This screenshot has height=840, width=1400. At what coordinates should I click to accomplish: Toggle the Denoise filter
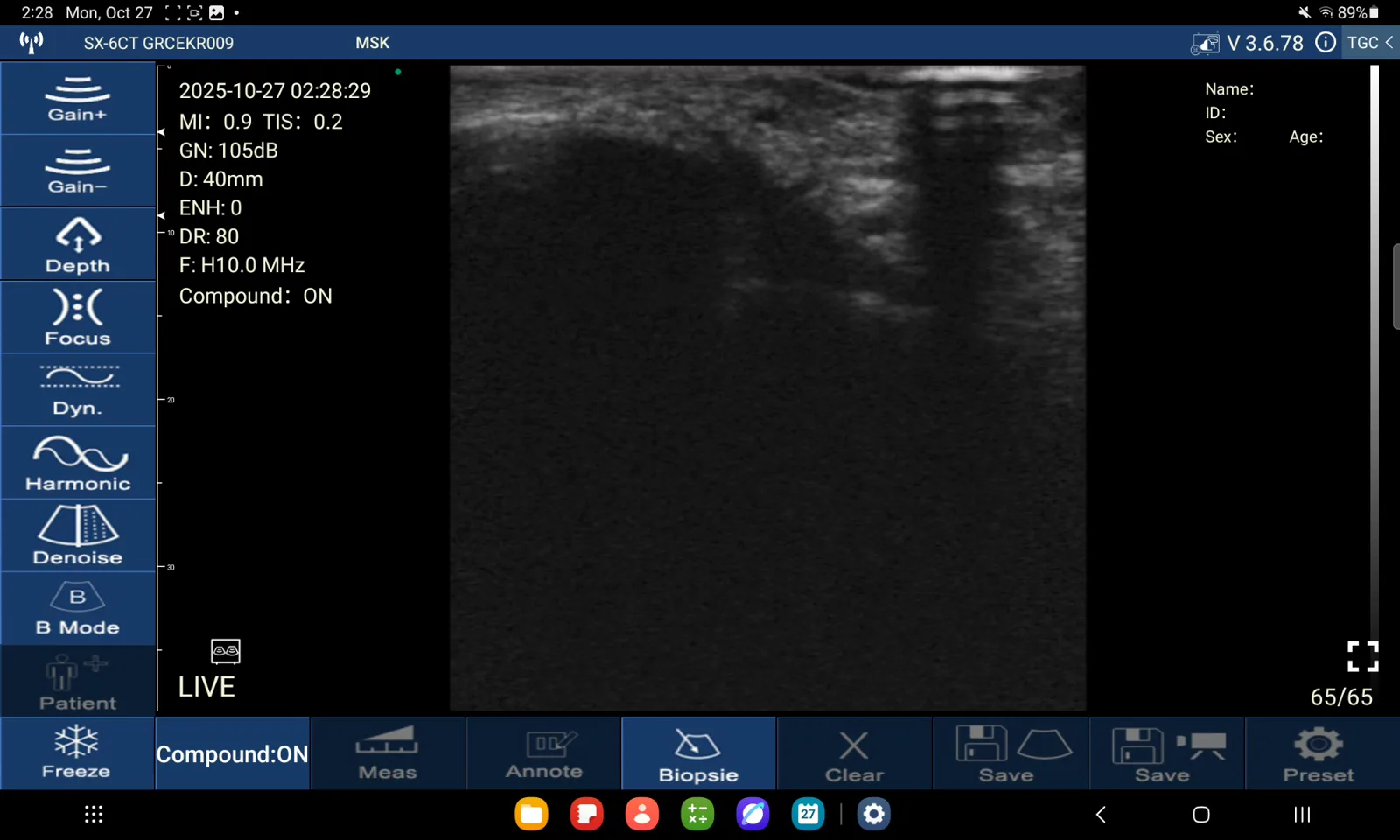78,535
